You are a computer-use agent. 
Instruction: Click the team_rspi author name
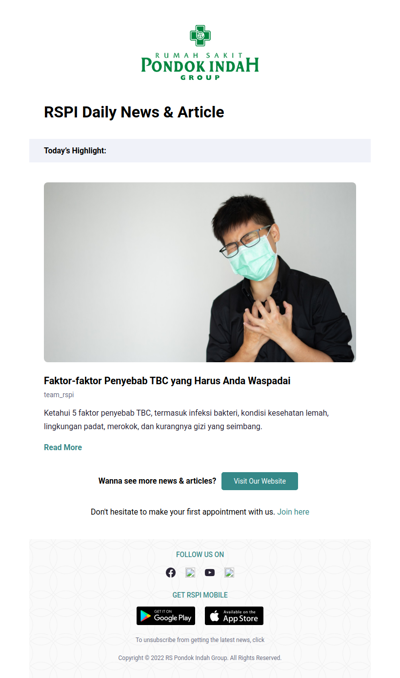59,394
